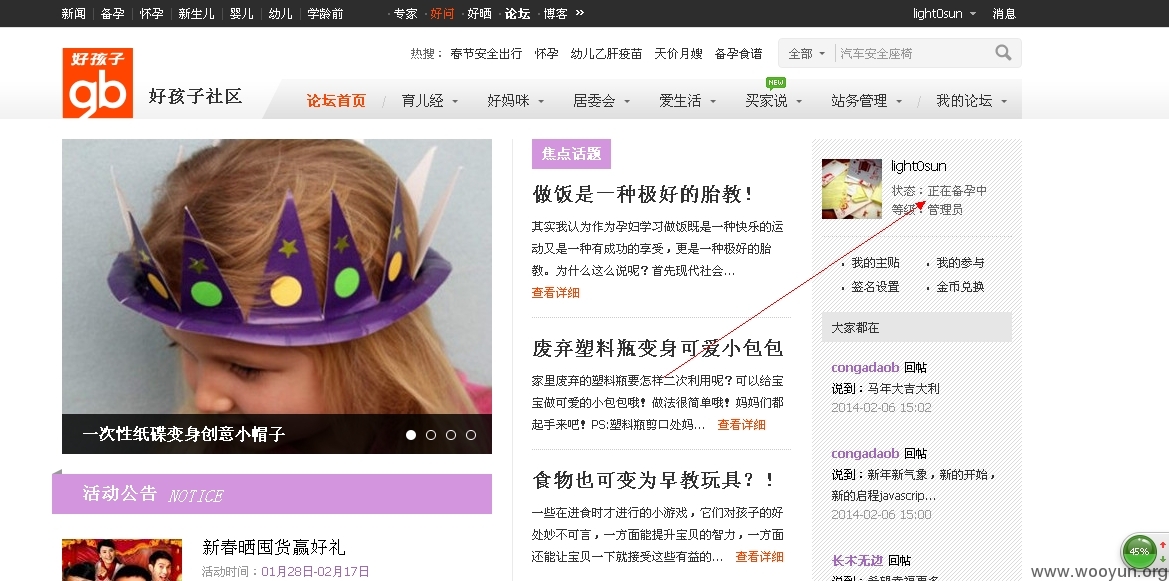Expand the 我的论坛 menu
1169x581 pixels.
[x=971, y=101]
